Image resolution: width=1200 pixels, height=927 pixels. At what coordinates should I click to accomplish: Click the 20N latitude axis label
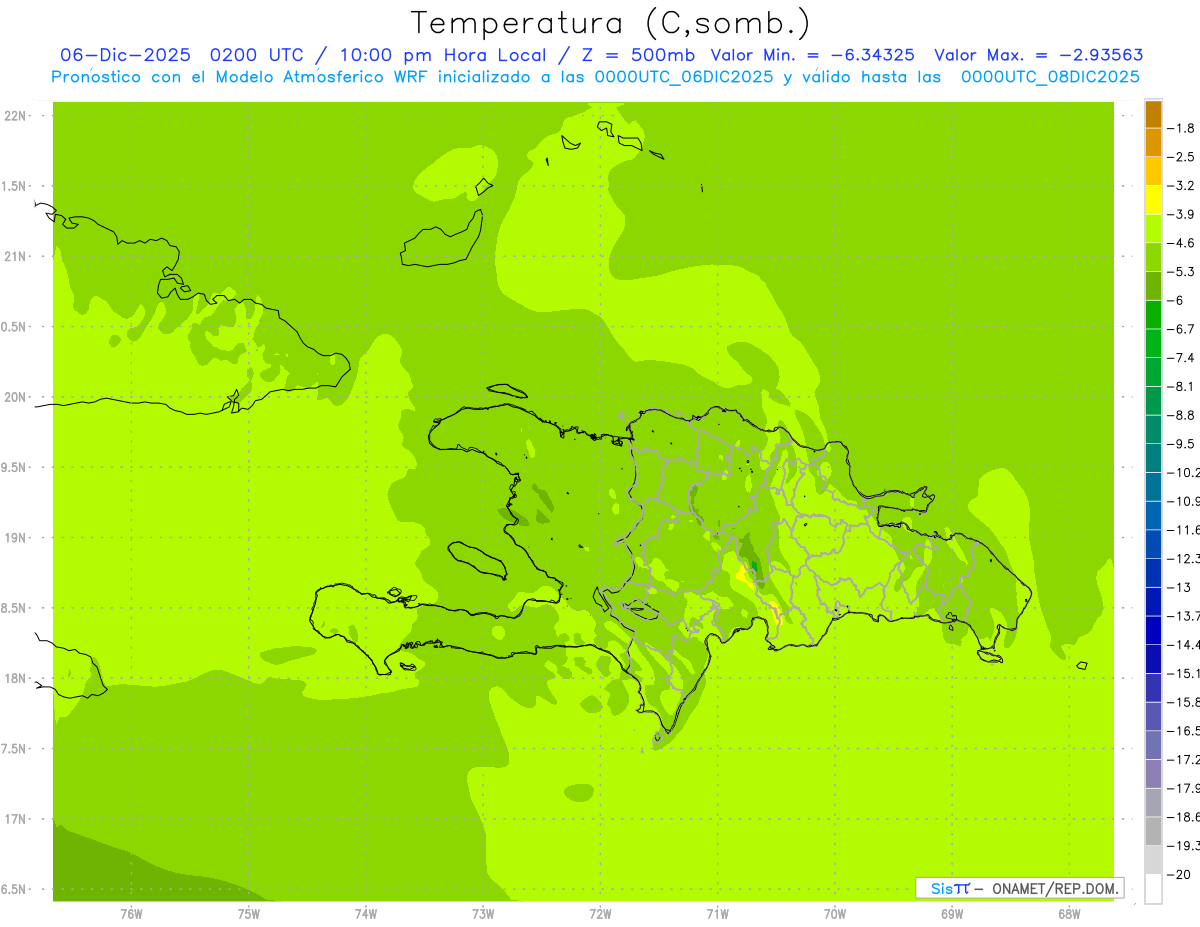click(15, 397)
